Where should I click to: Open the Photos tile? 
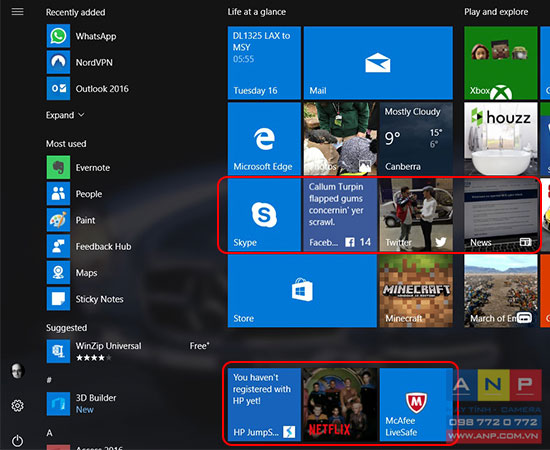pyautogui.click(x=340, y=139)
